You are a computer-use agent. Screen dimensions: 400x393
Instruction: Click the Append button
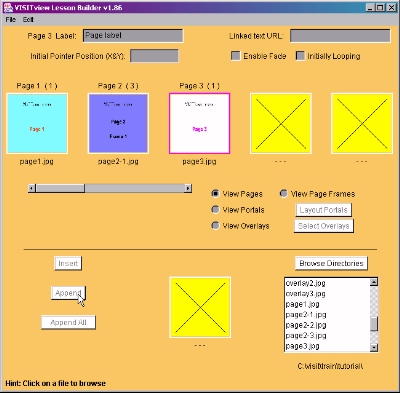[68, 293]
